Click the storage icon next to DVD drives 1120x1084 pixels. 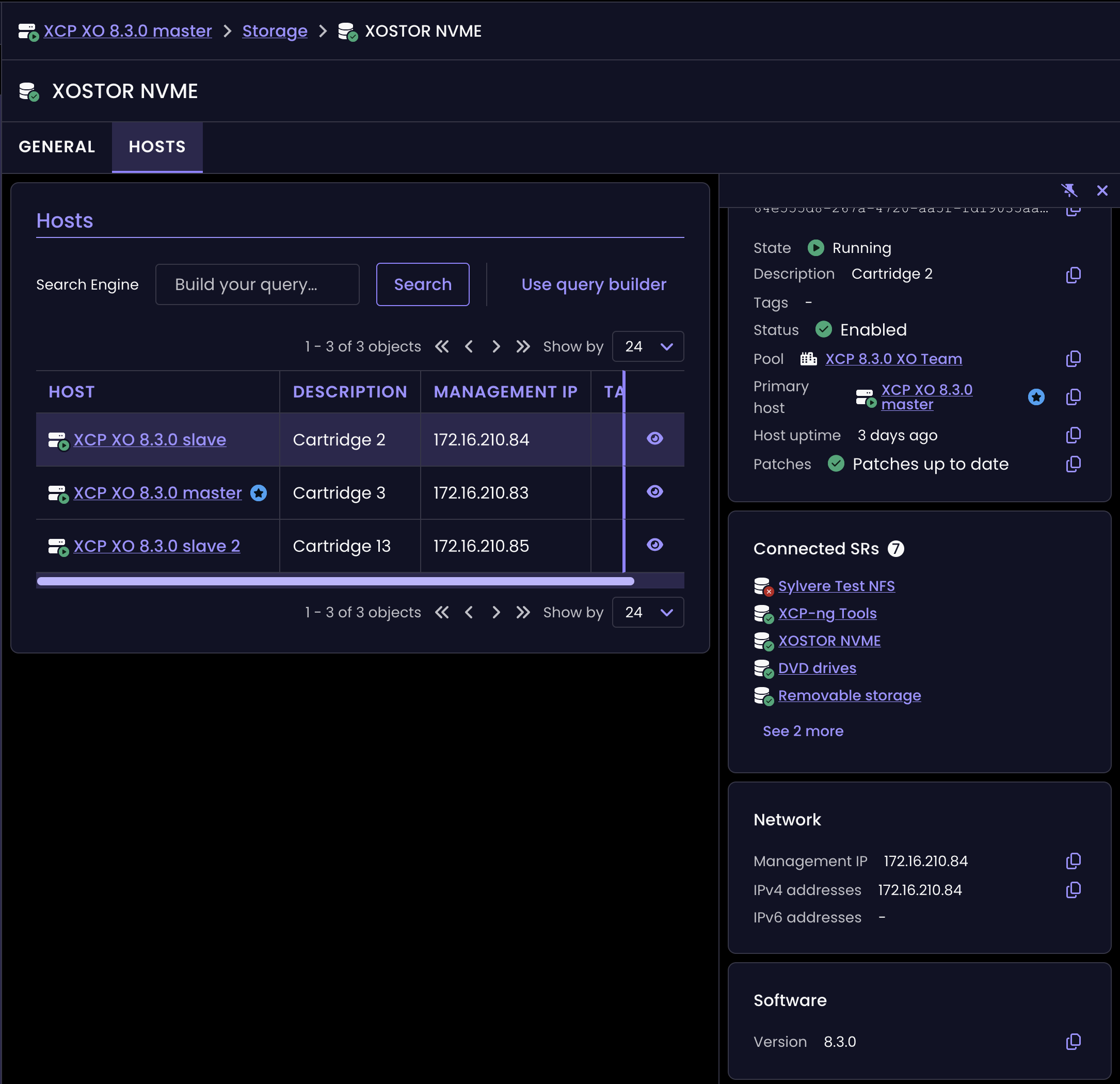pos(763,668)
